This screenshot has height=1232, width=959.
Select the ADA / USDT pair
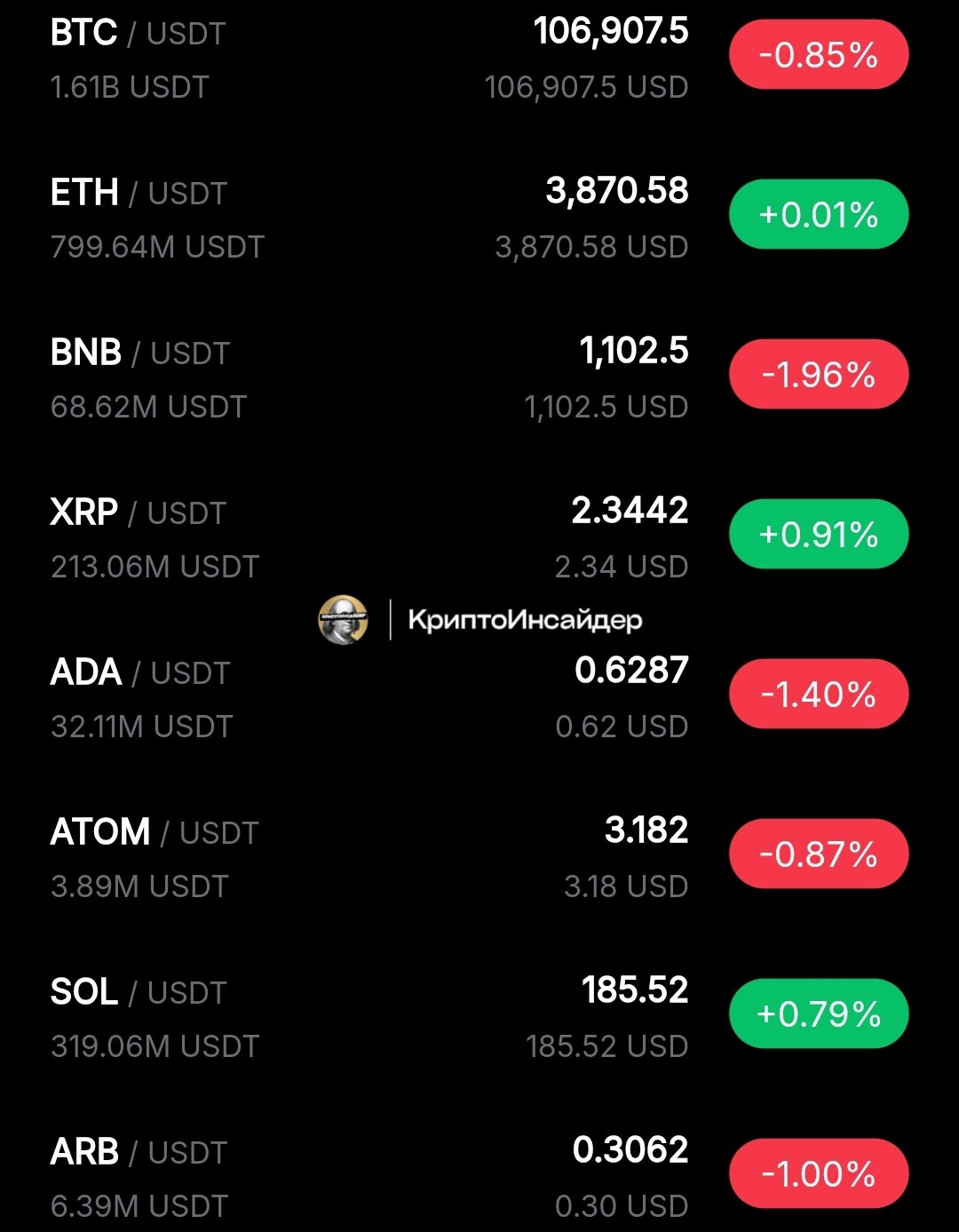click(140, 673)
